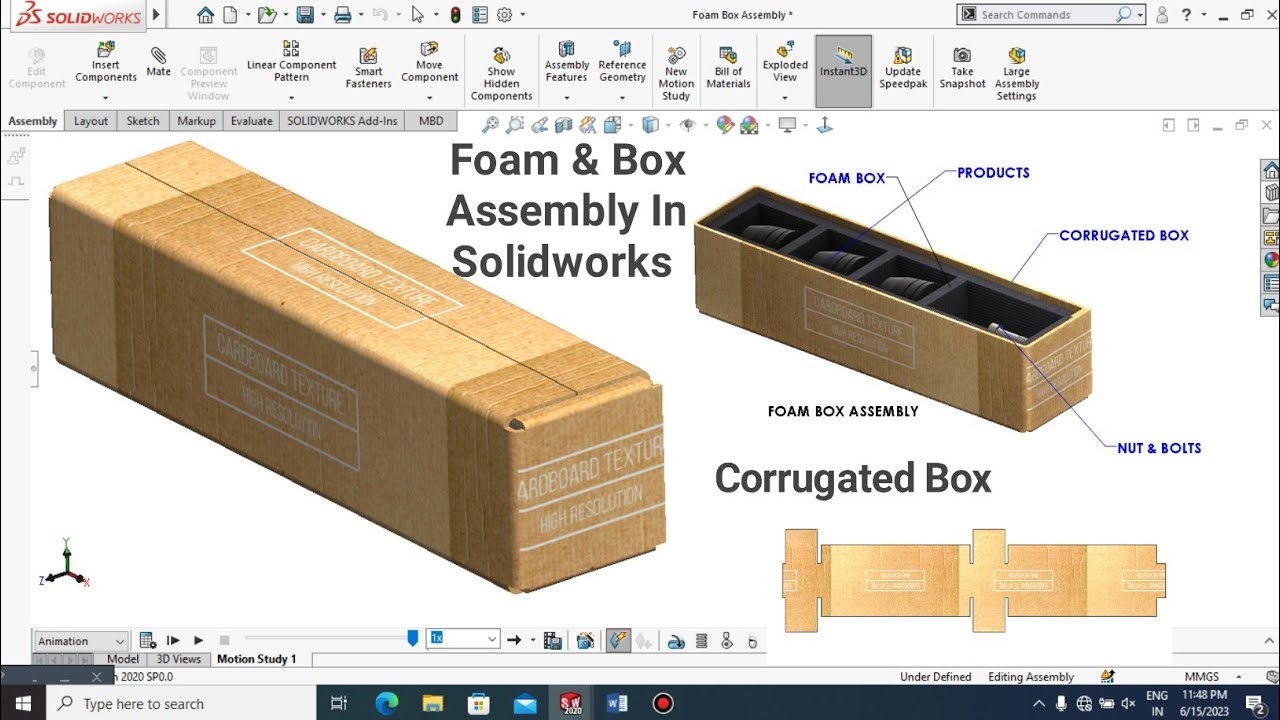Image resolution: width=1280 pixels, height=720 pixels.
Task: Open the 3D Views bottom tab
Action: tap(179, 659)
